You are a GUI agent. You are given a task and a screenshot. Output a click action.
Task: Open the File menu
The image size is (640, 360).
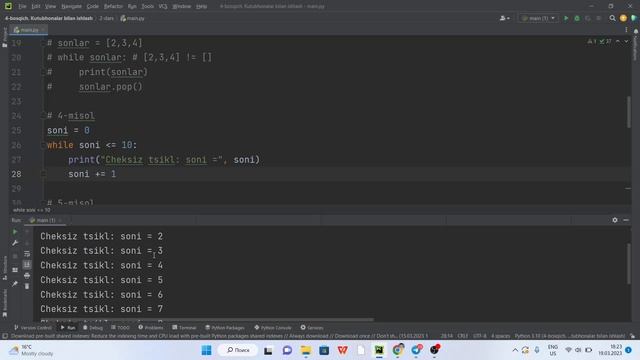point(22,6)
